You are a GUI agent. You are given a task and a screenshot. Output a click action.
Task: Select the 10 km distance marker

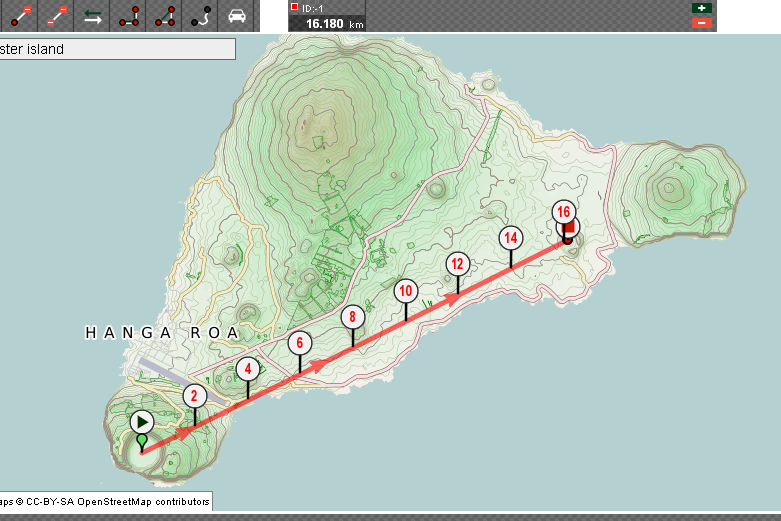coord(405,291)
